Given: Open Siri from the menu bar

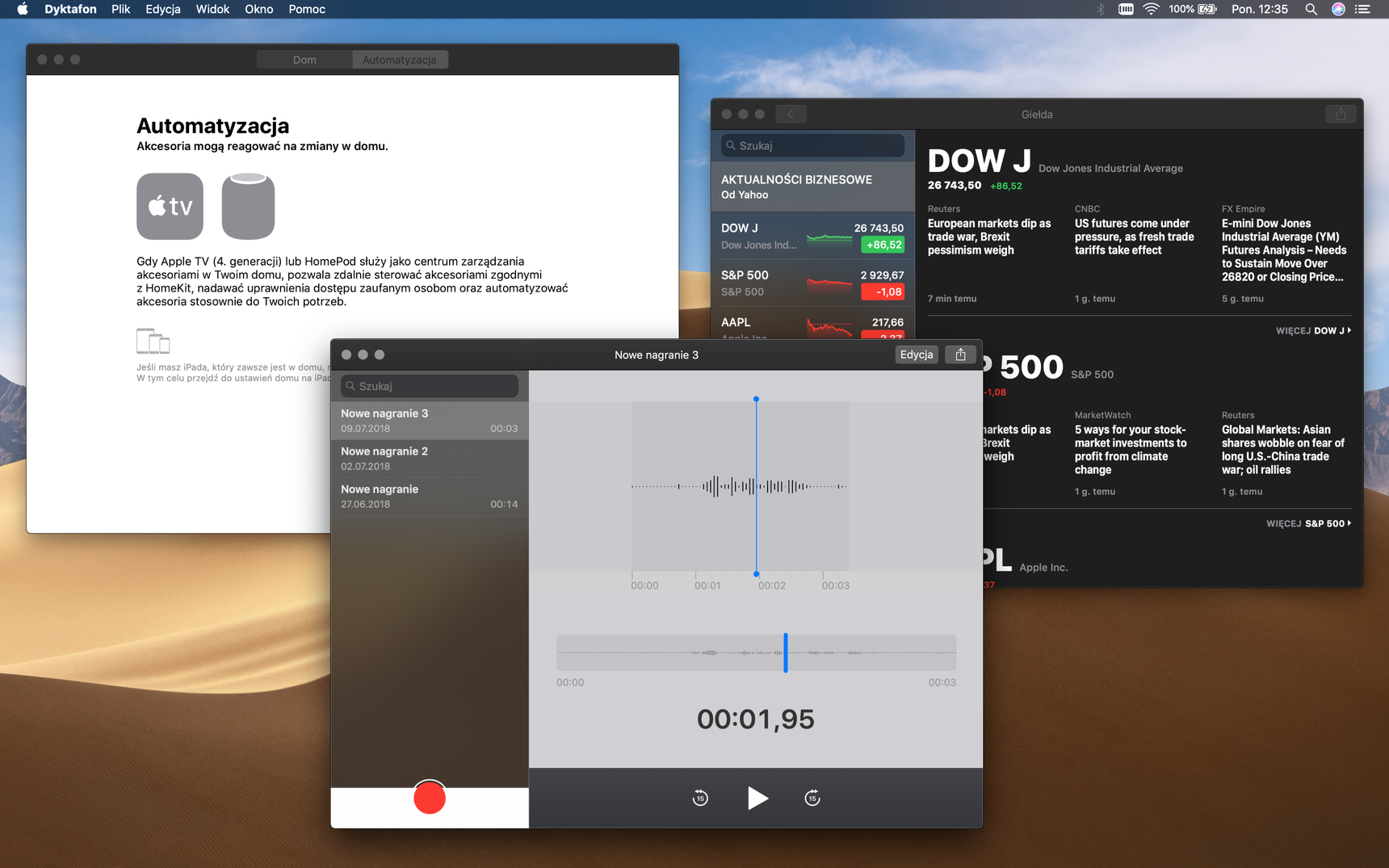Looking at the screenshot, I should tap(1338, 9).
